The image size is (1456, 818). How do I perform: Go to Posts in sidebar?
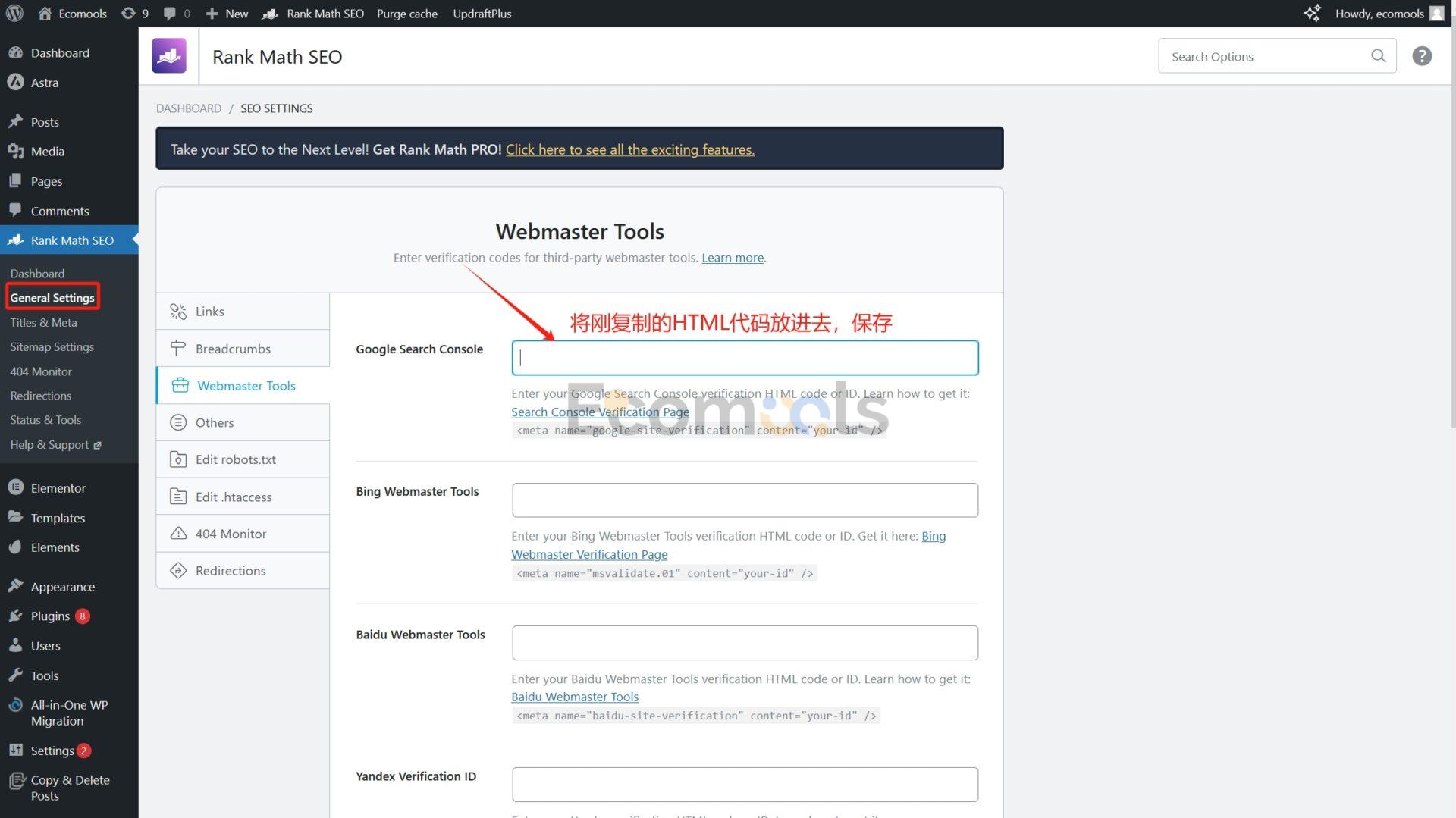pyautogui.click(x=69, y=122)
